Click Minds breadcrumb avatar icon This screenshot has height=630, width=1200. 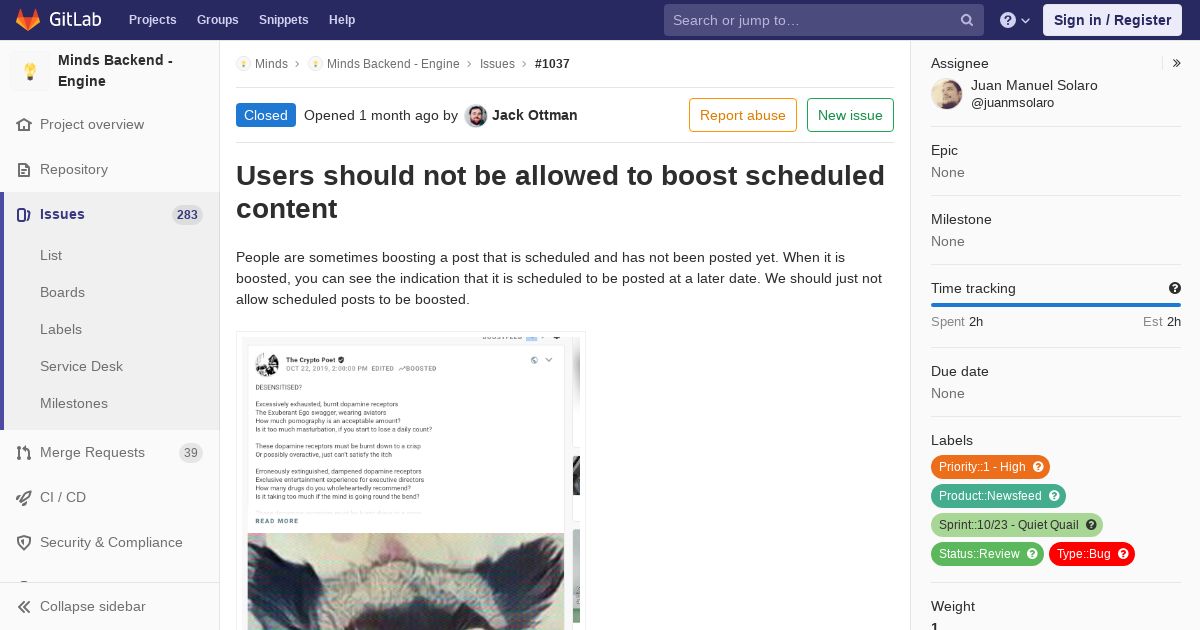pyautogui.click(x=243, y=64)
